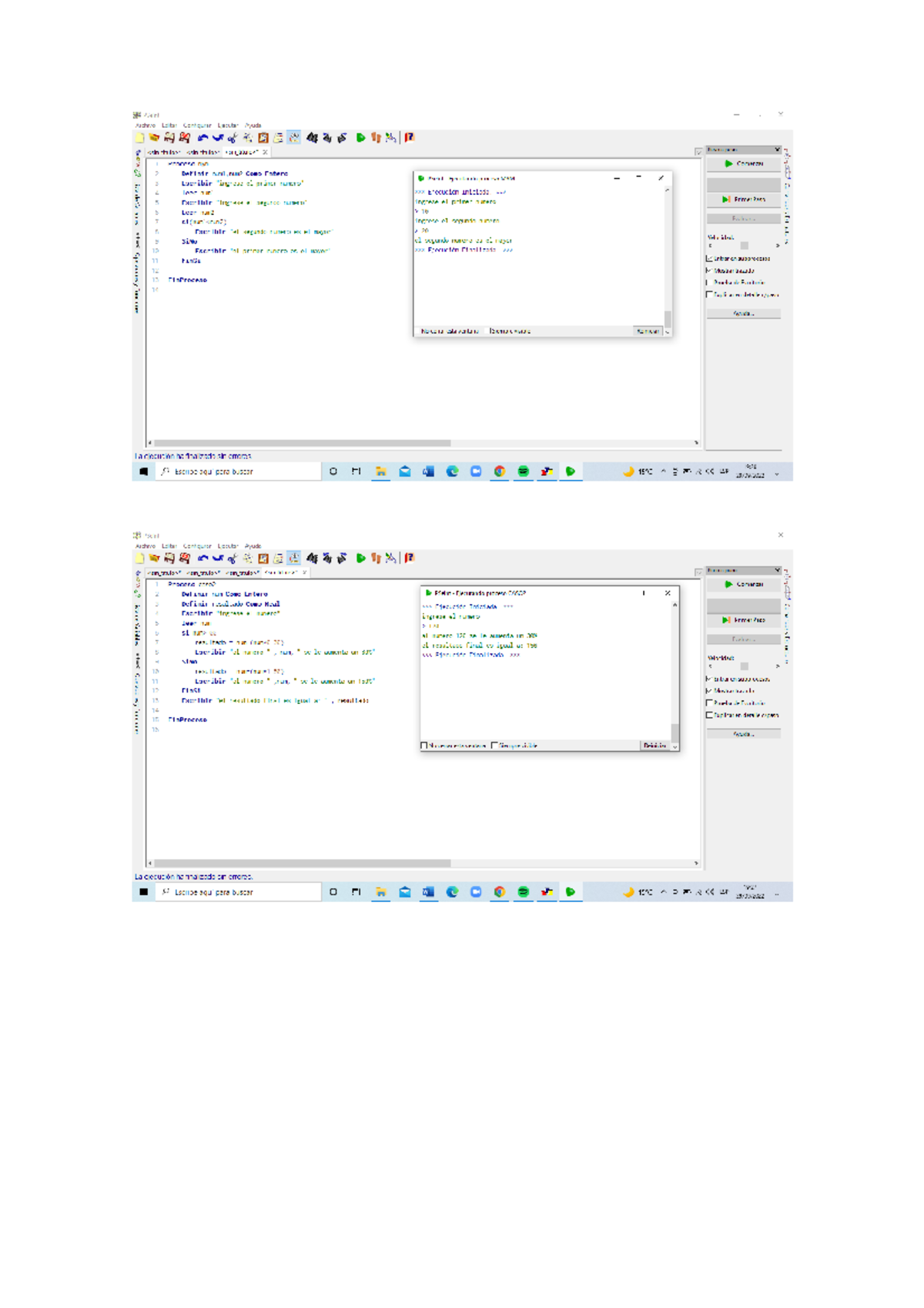Check "Siempre visible" in the lower output window
Image resolution: width=924 pixels, height=1308 pixels.
[494, 746]
